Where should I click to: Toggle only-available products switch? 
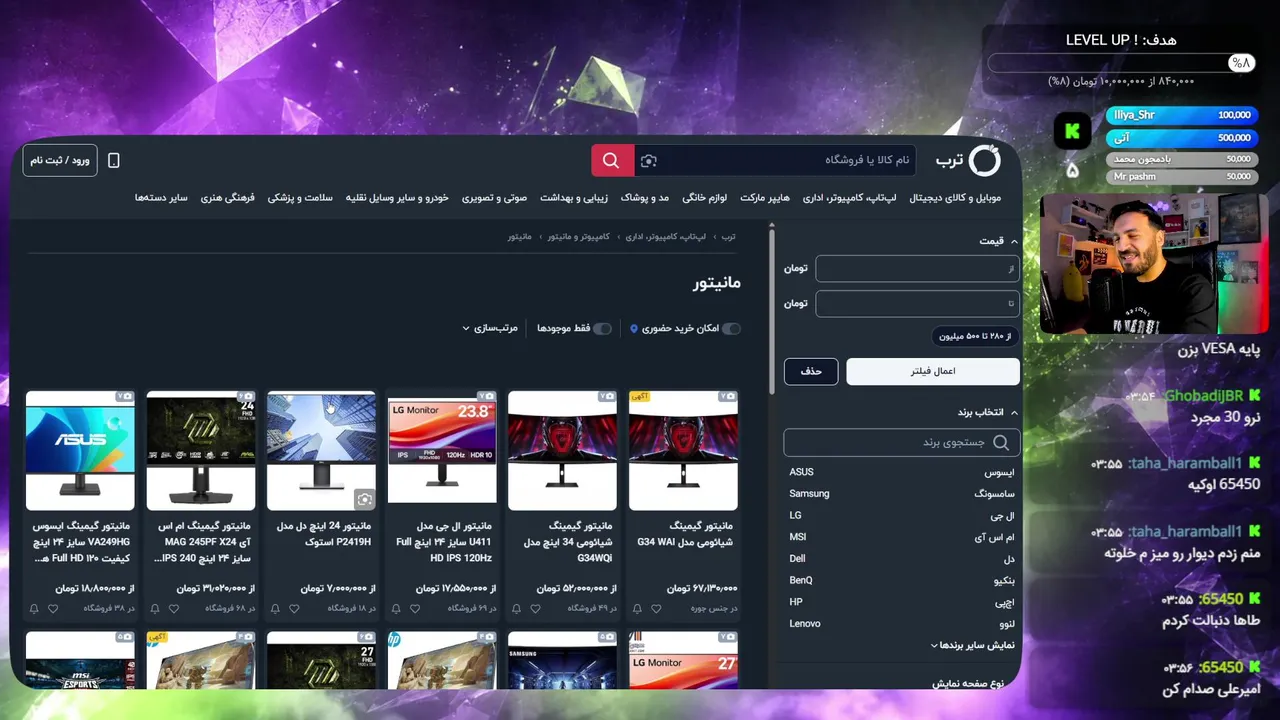pyautogui.click(x=602, y=328)
